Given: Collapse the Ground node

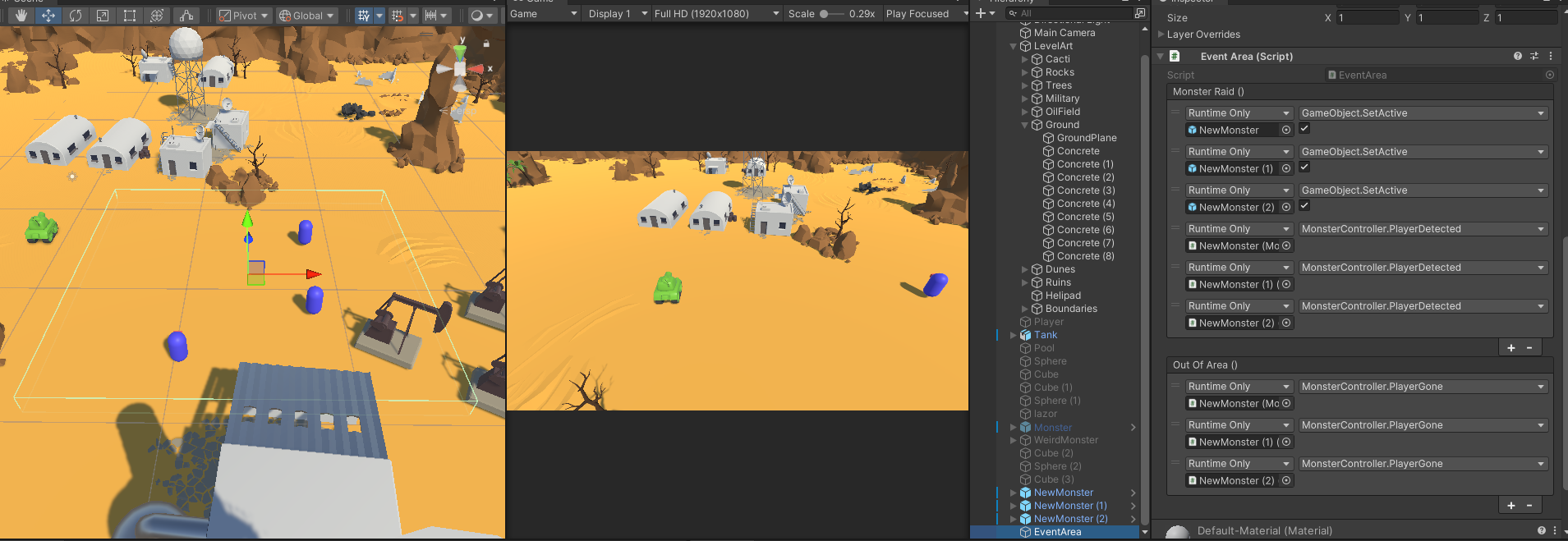Looking at the screenshot, I should [x=1024, y=125].
